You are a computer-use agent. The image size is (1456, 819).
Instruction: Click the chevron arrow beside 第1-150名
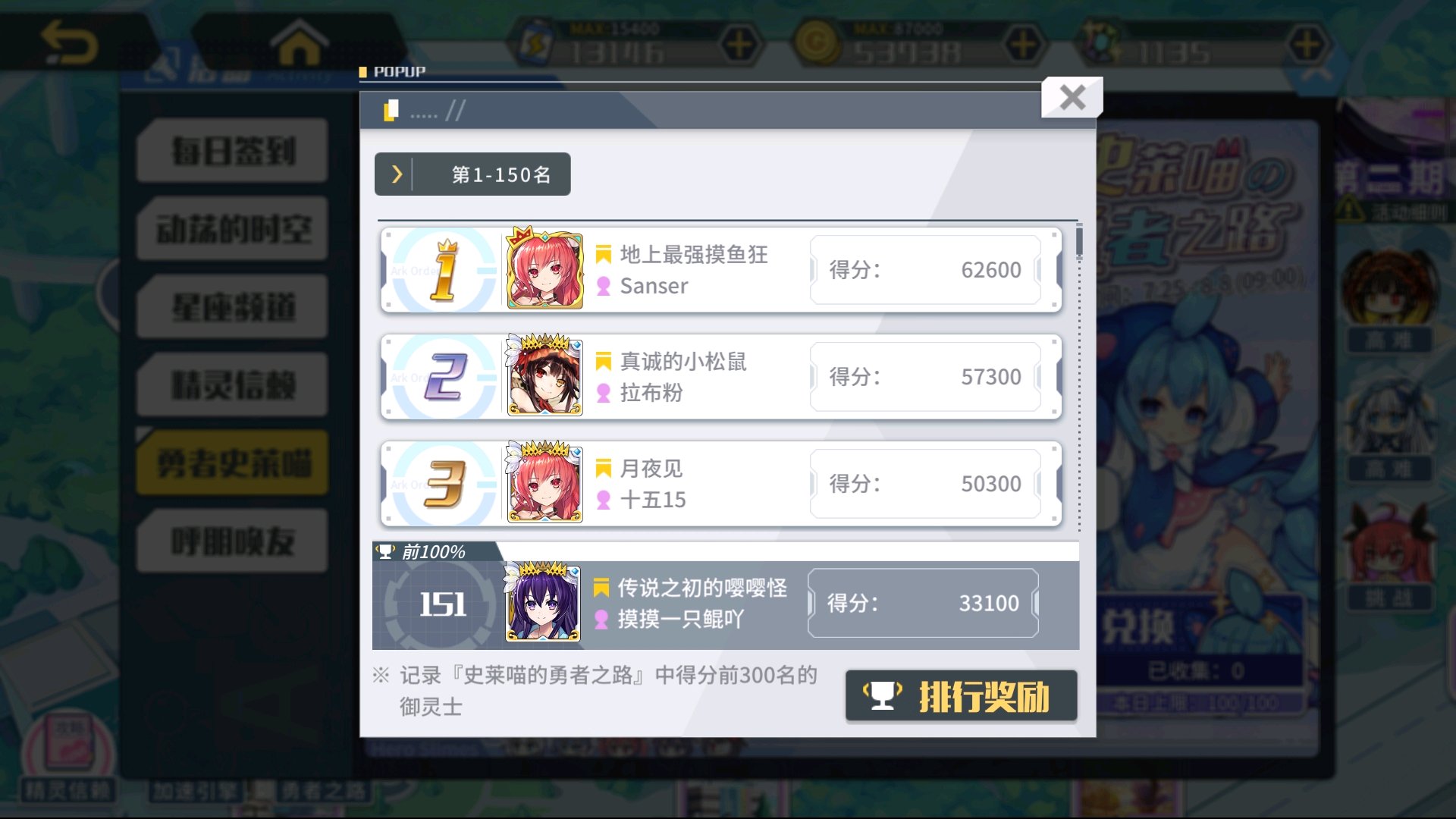[x=396, y=174]
